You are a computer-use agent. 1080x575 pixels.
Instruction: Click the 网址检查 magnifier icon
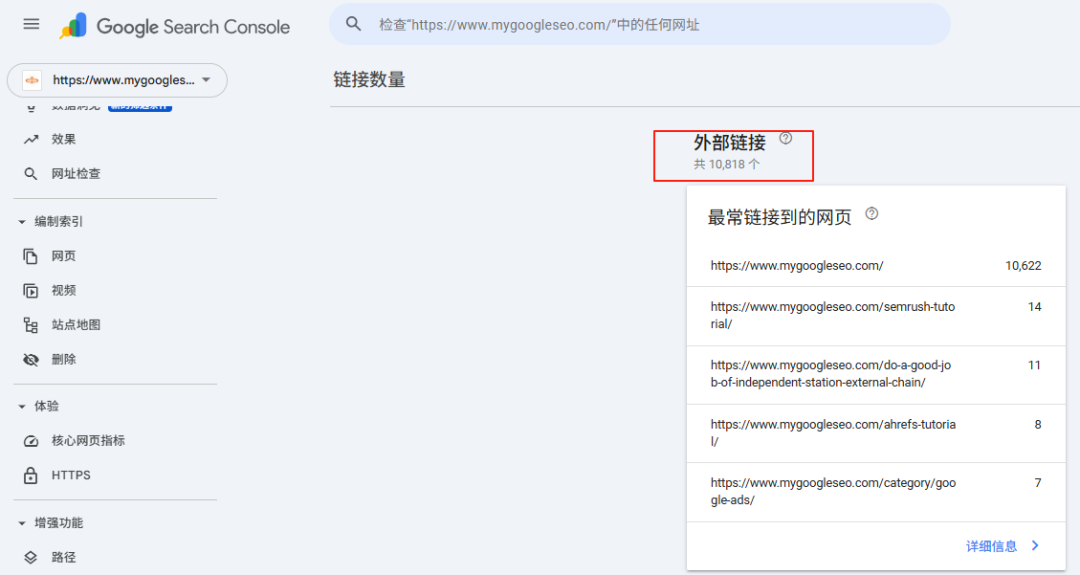point(30,174)
